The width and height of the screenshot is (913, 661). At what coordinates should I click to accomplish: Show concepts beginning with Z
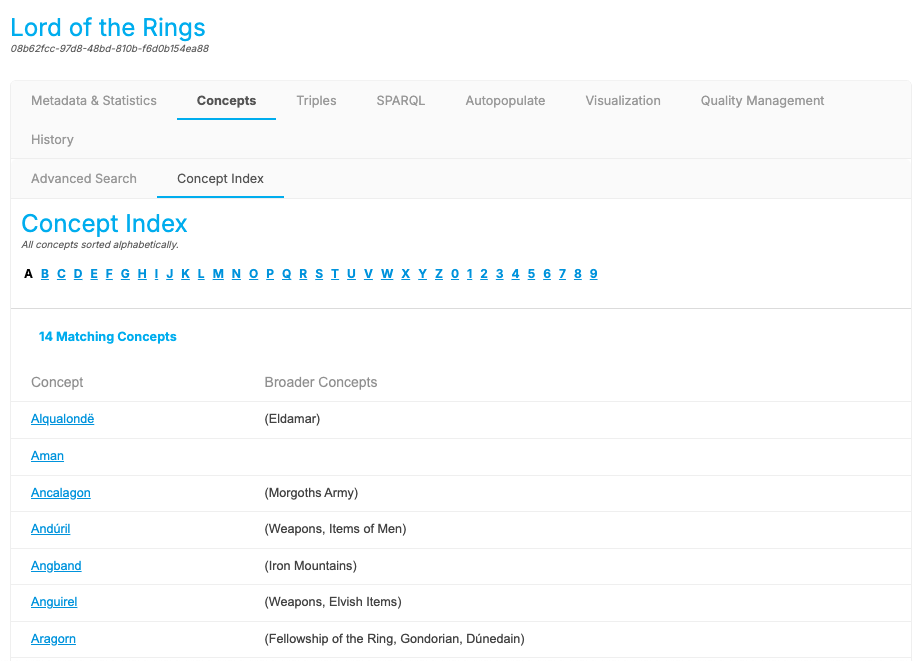pyautogui.click(x=438, y=273)
